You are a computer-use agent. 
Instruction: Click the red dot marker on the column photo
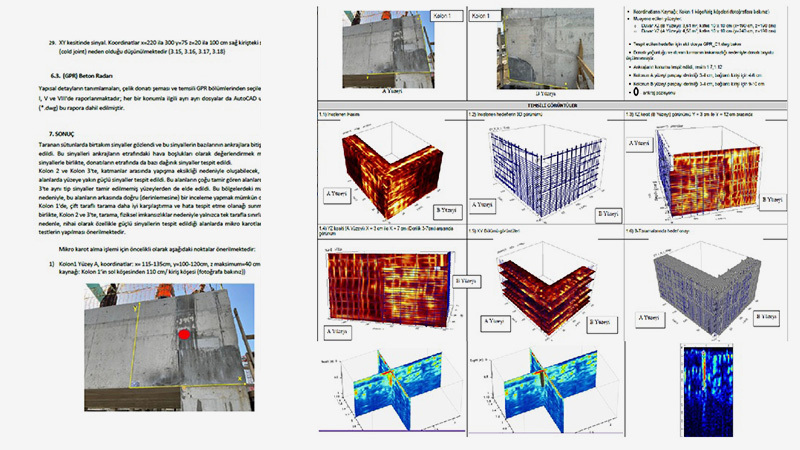[183, 335]
